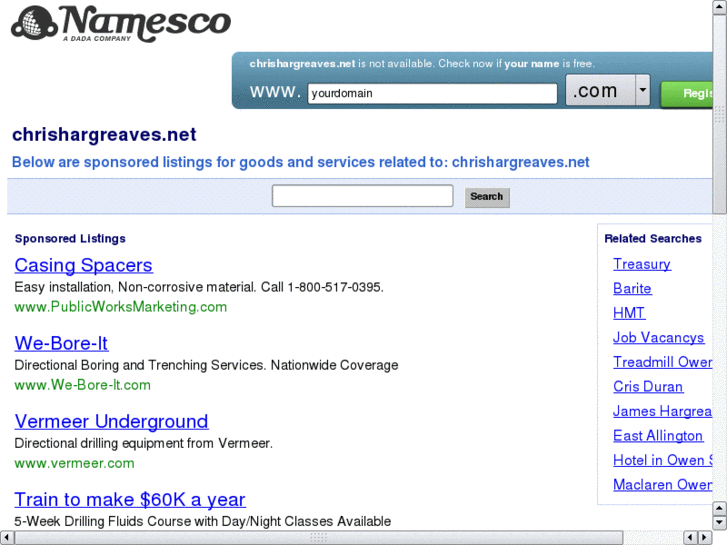Click 'Directional drilling equipment from Vermeer' text
This screenshot has width=727, height=545.
click(x=143, y=443)
